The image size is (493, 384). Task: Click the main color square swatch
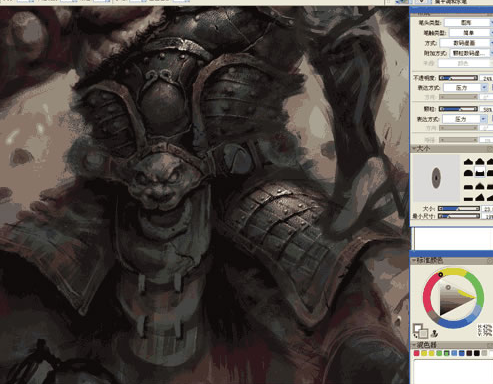coord(418,328)
